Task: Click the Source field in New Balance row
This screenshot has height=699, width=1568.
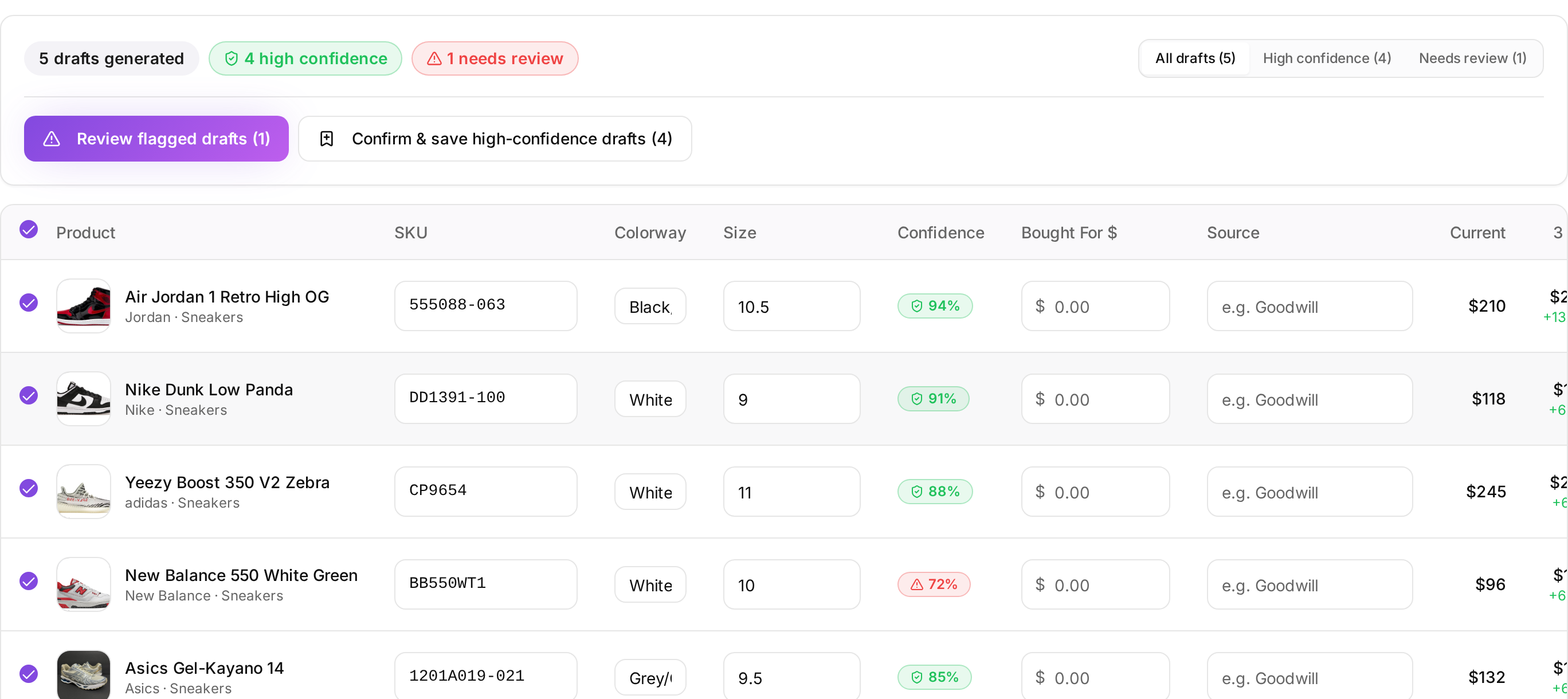Action: pyautogui.click(x=1310, y=584)
